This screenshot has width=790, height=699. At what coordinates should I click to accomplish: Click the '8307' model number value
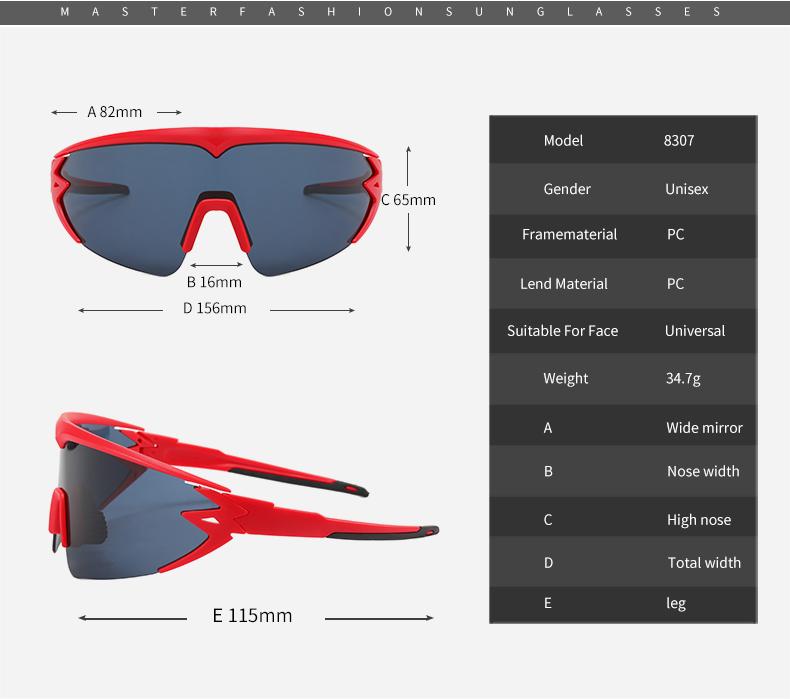679,141
